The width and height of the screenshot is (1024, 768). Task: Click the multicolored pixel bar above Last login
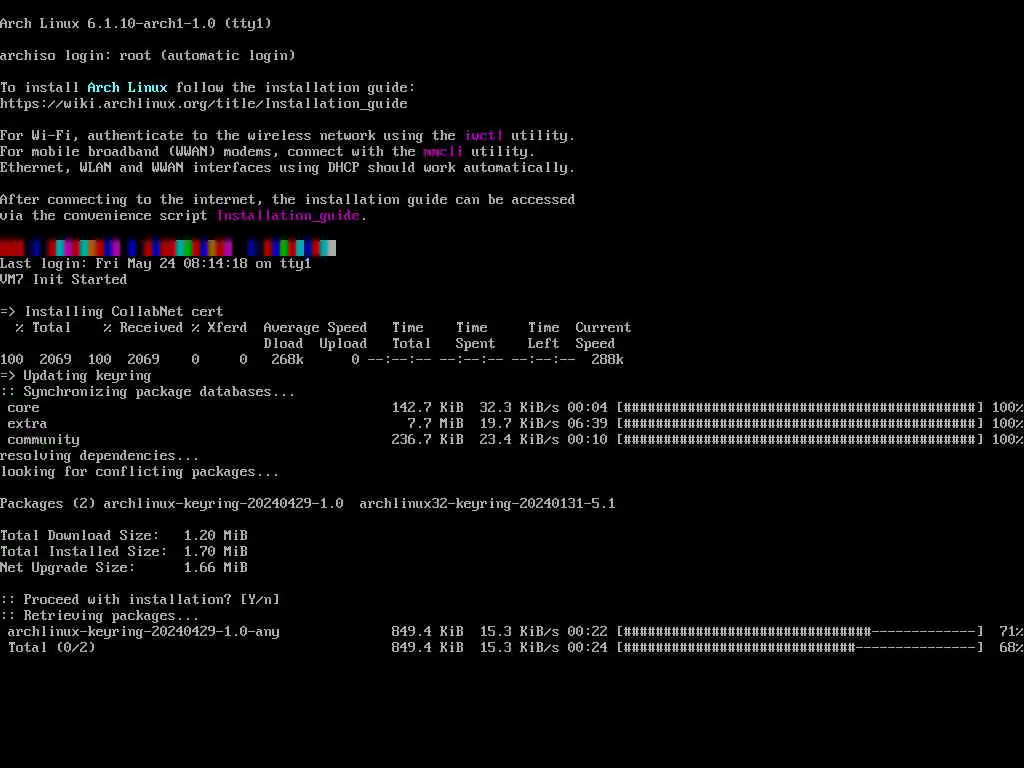click(168, 248)
